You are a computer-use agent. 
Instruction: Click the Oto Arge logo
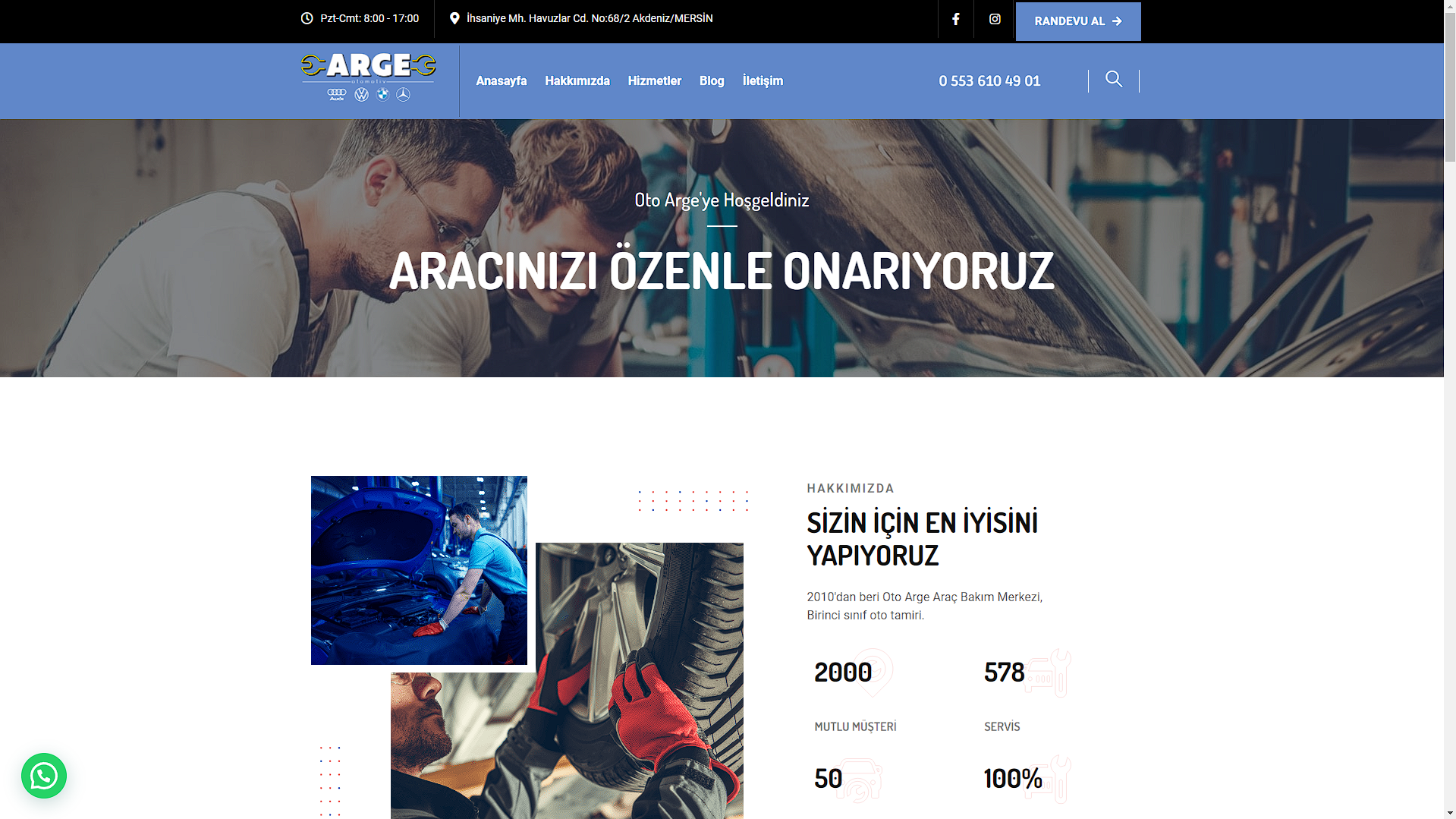368,77
